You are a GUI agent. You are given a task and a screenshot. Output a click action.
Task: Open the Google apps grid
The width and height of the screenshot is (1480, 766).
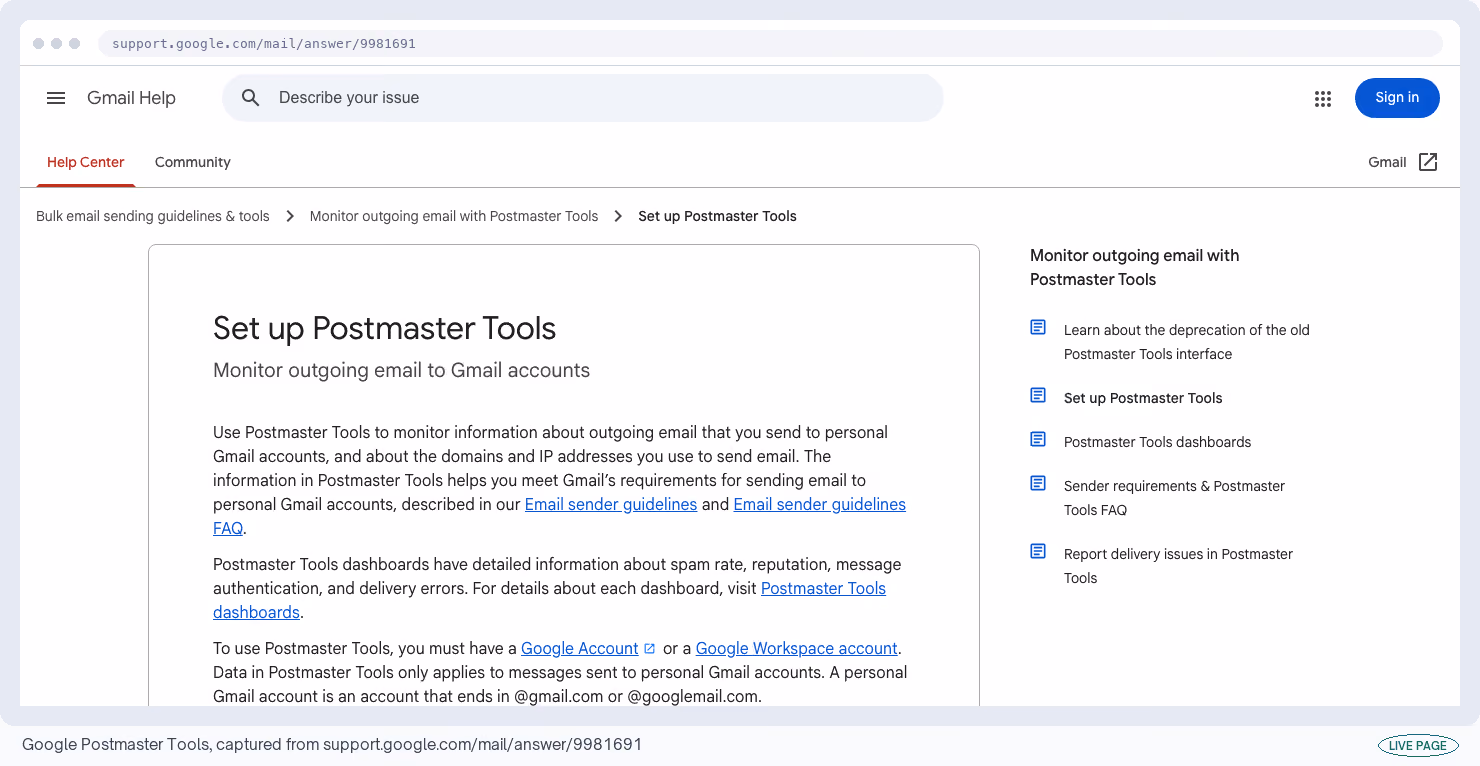tap(1323, 98)
